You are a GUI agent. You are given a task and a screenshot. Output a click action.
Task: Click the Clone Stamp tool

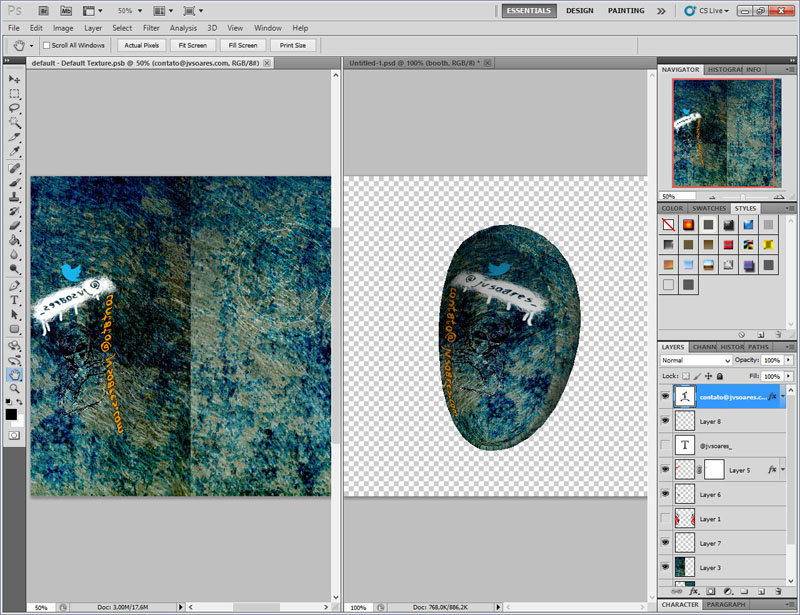(14, 197)
